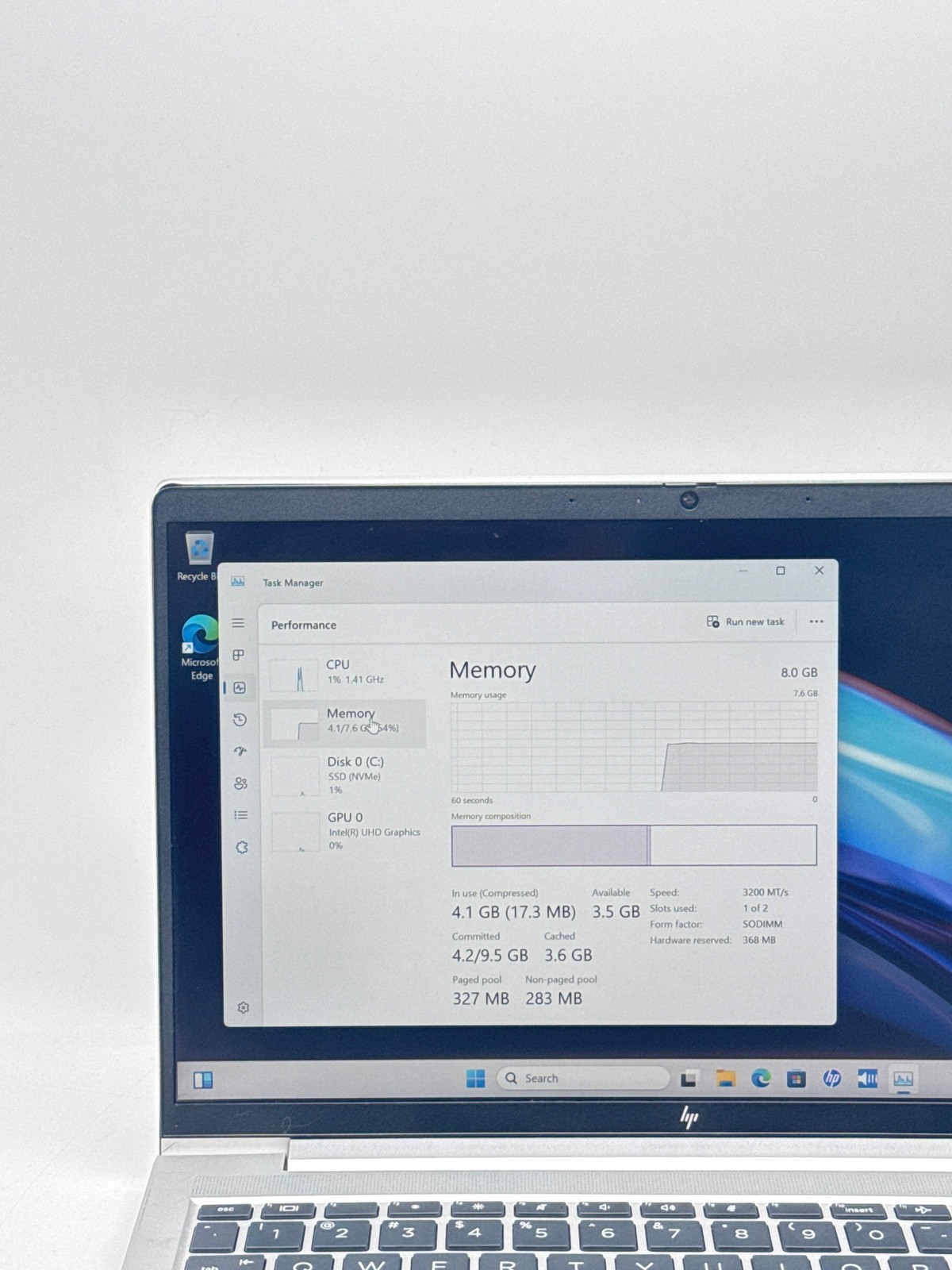This screenshot has height=1270, width=952.
Task: Click Task Manager icon on taskbar
Action: click(903, 1079)
